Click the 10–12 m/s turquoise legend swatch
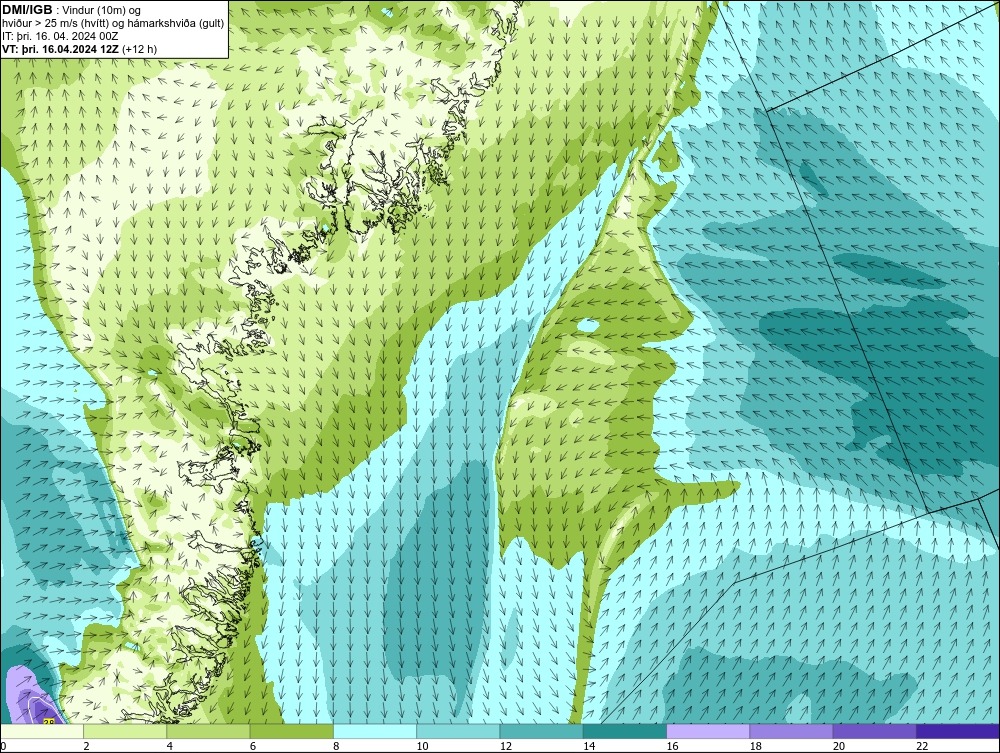 click(x=458, y=731)
